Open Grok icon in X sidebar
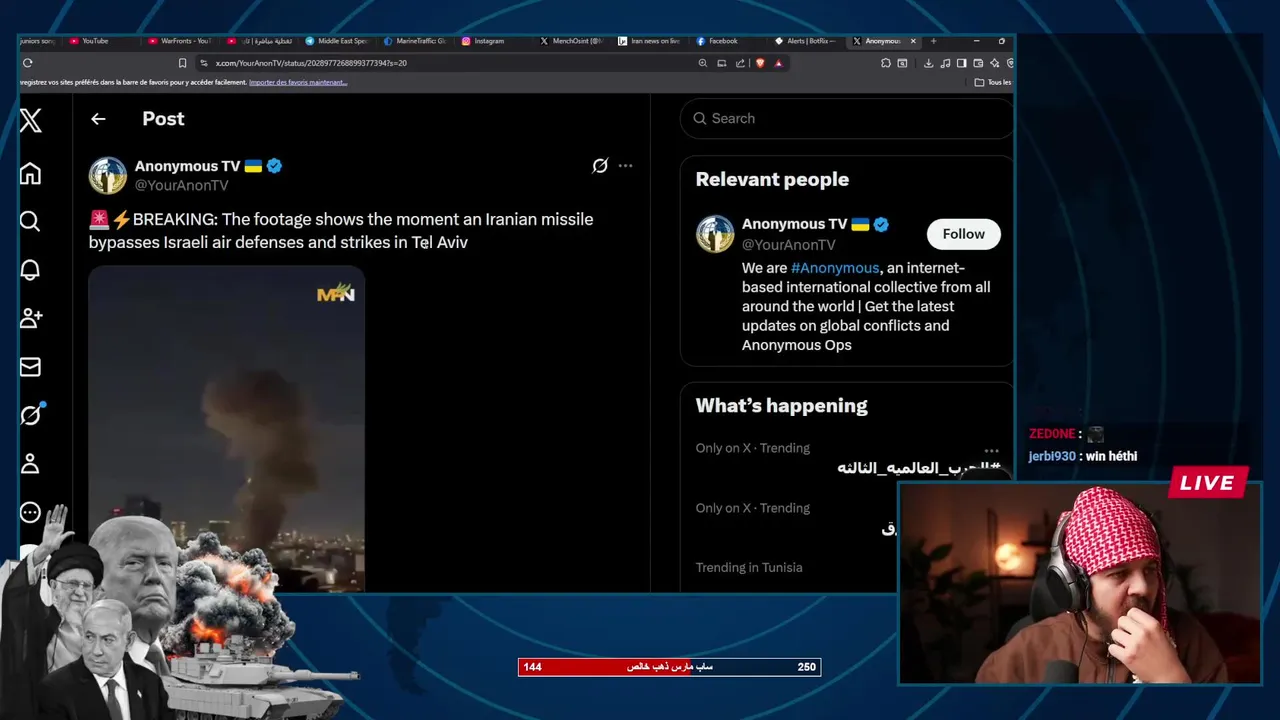 (x=30, y=415)
